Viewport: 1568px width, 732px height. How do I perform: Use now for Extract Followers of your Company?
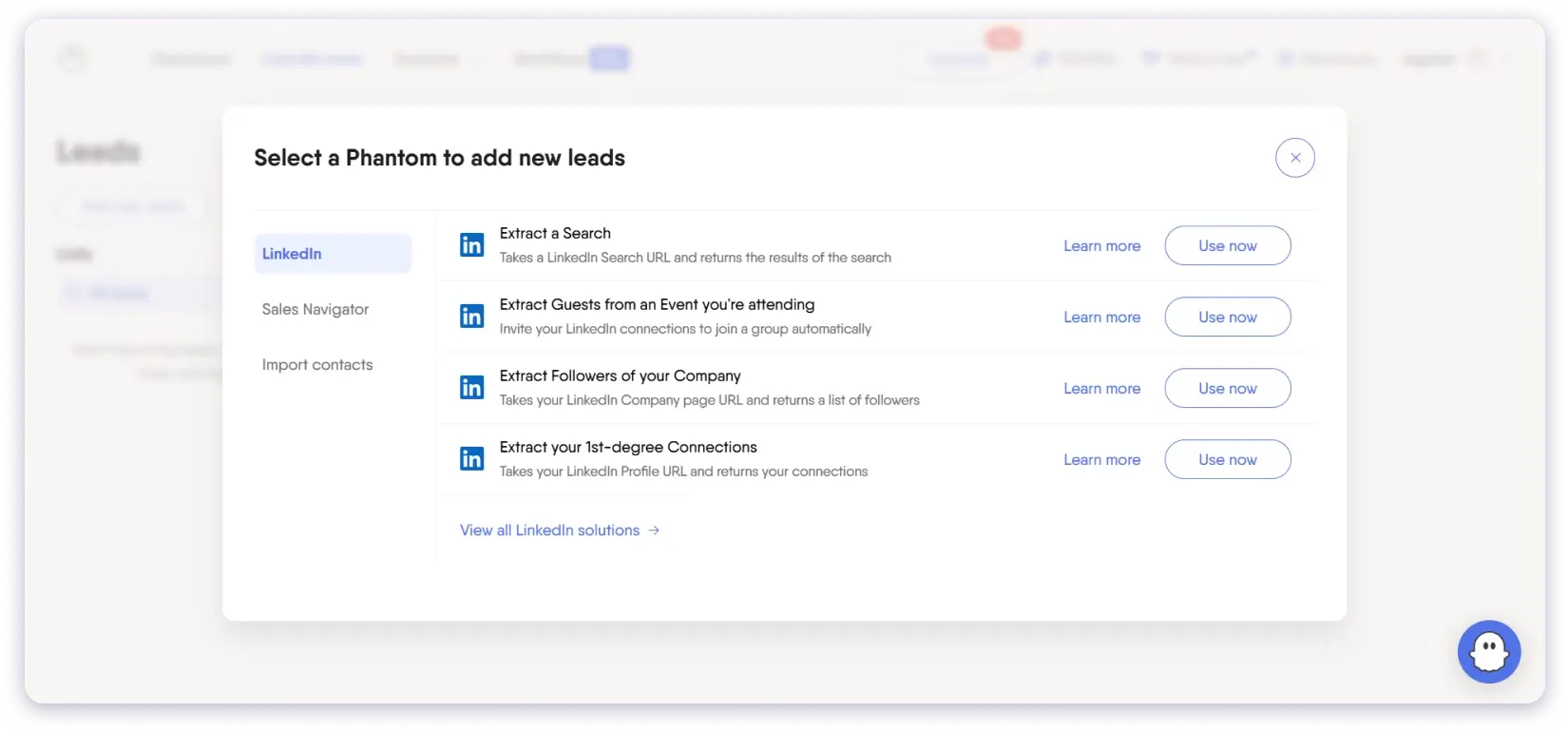pyautogui.click(x=1228, y=388)
